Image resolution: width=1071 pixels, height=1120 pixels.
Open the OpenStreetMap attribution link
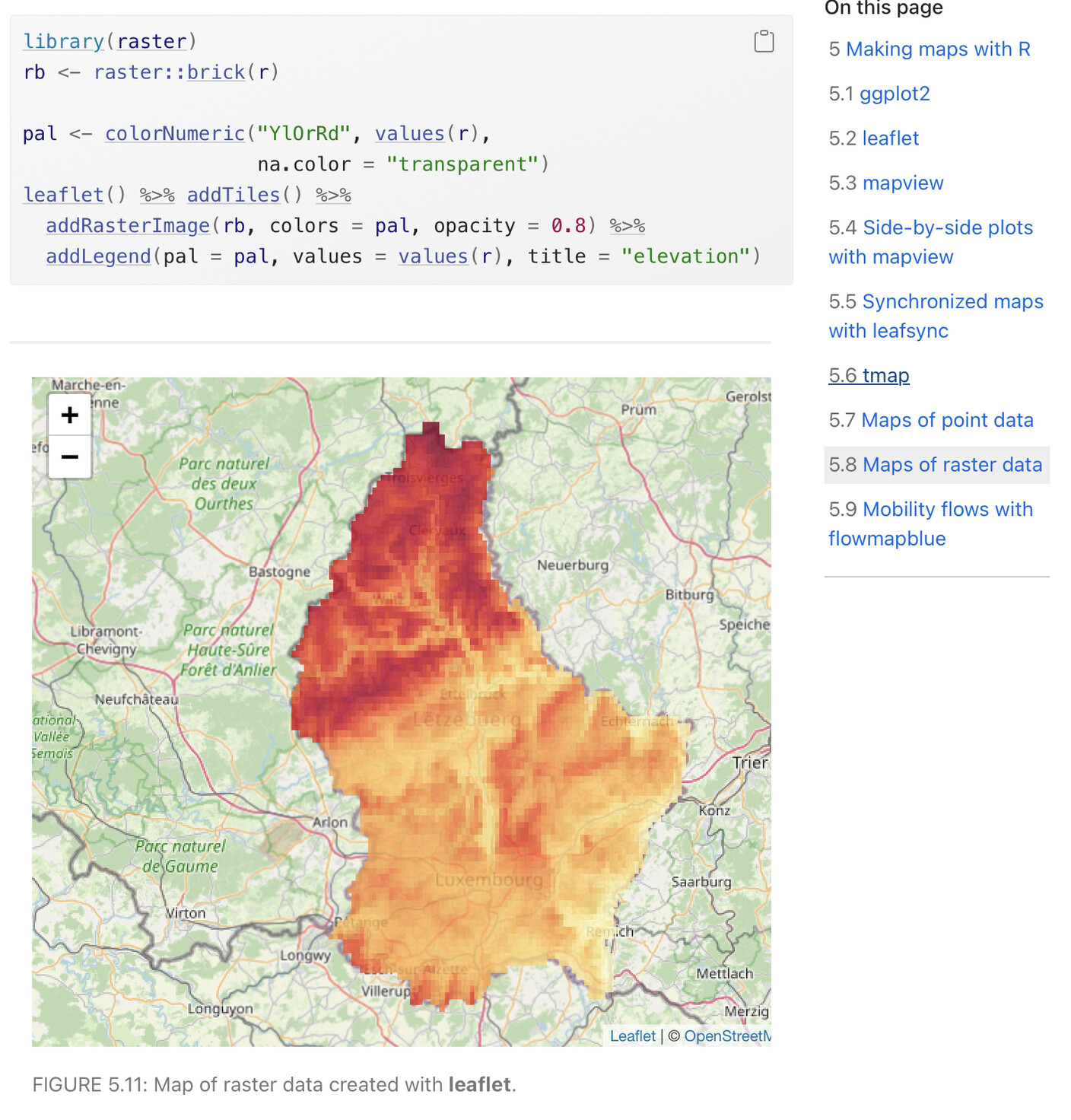[x=724, y=1036]
